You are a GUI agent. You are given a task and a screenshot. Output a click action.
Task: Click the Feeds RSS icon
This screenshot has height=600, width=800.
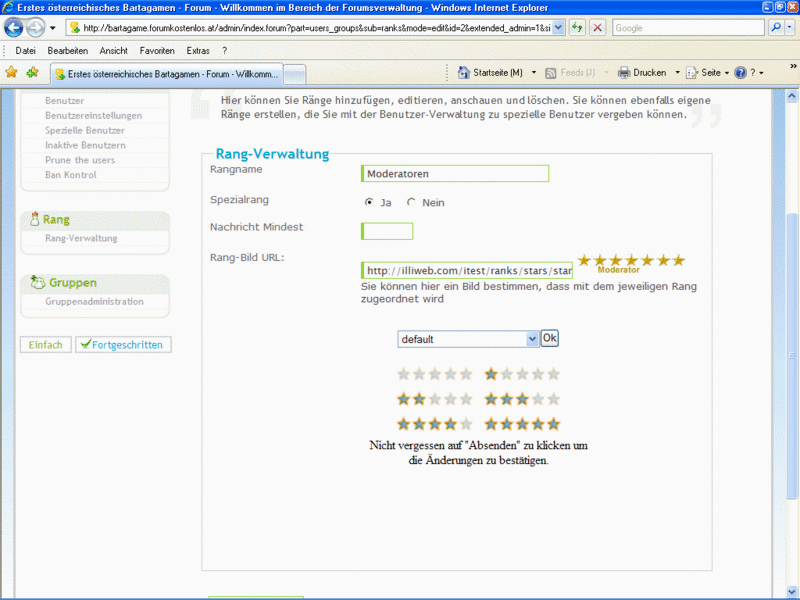pyautogui.click(x=551, y=73)
